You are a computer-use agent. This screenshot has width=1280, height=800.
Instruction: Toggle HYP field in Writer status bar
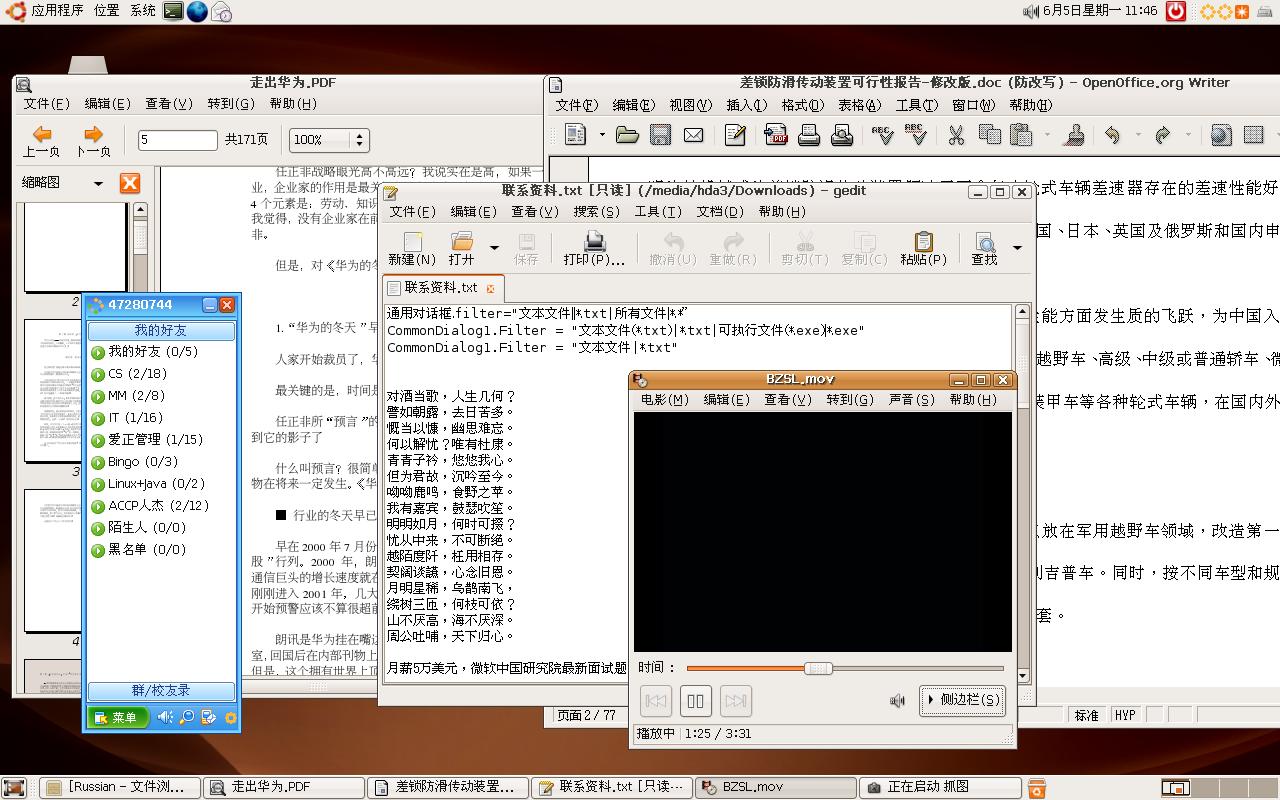[x=1125, y=715]
